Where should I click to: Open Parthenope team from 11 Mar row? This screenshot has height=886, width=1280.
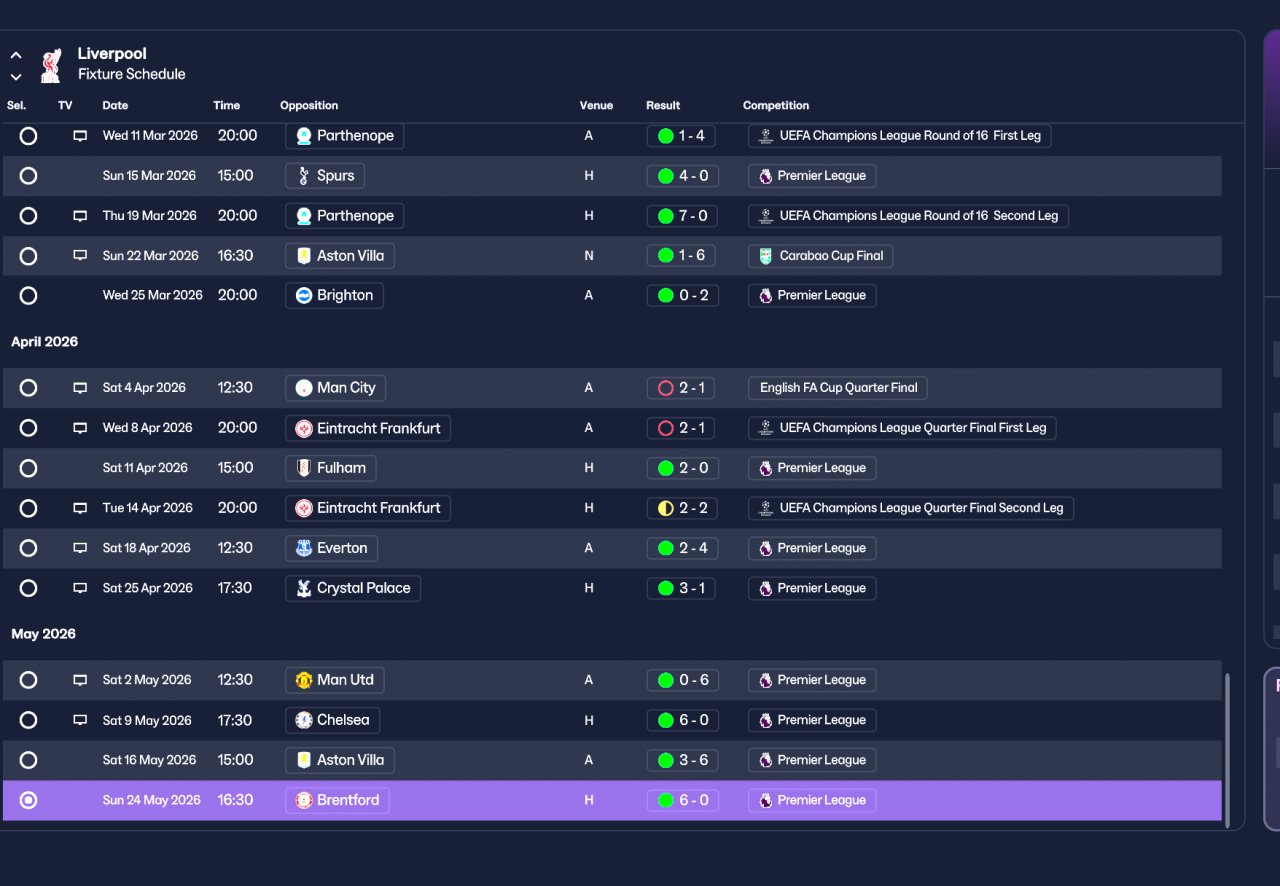click(344, 136)
